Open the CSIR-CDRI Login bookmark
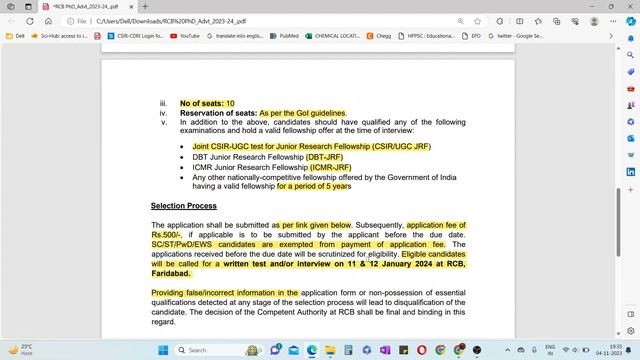The height and width of the screenshot is (360, 640). [x=136, y=36]
